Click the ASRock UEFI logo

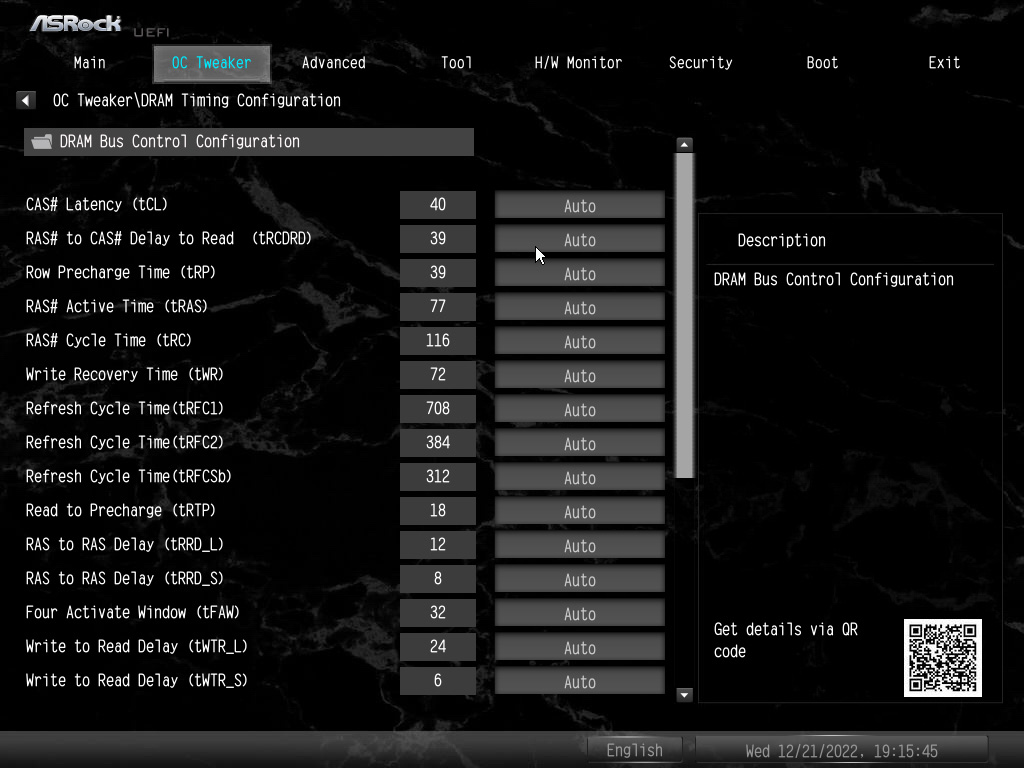pos(76,23)
